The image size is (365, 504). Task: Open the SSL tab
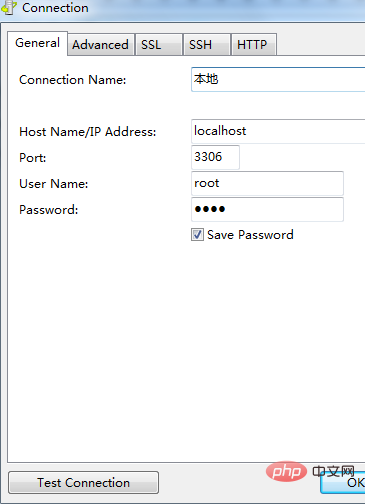(159, 44)
